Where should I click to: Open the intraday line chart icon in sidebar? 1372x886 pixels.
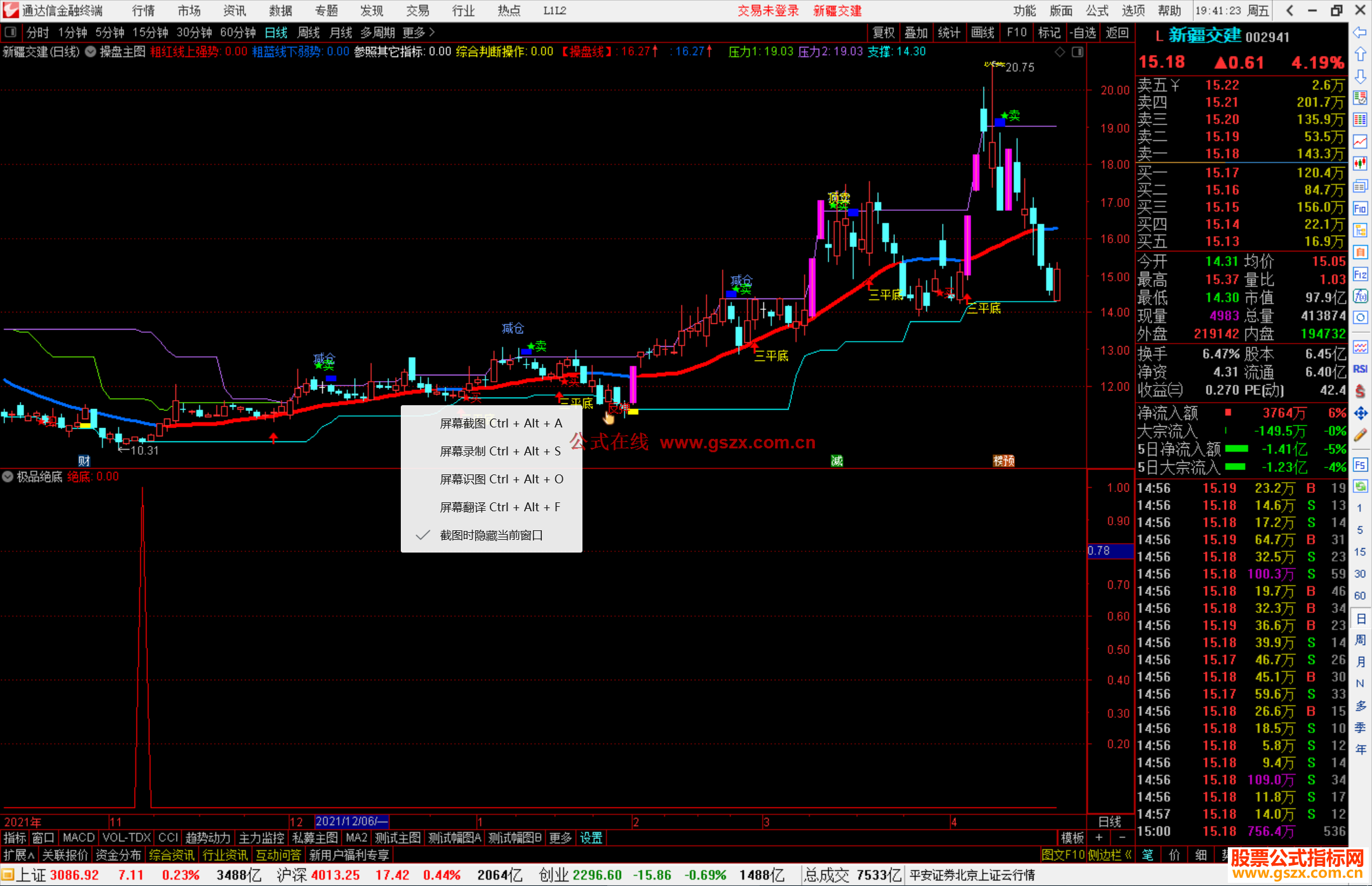[x=1360, y=142]
